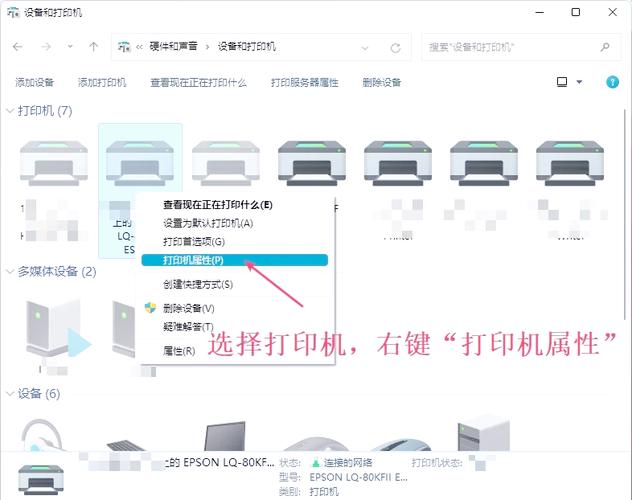The width and height of the screenshot is (632, 500).
Task: Click the printer icon in the details pane
Action: tap(41, 479)
